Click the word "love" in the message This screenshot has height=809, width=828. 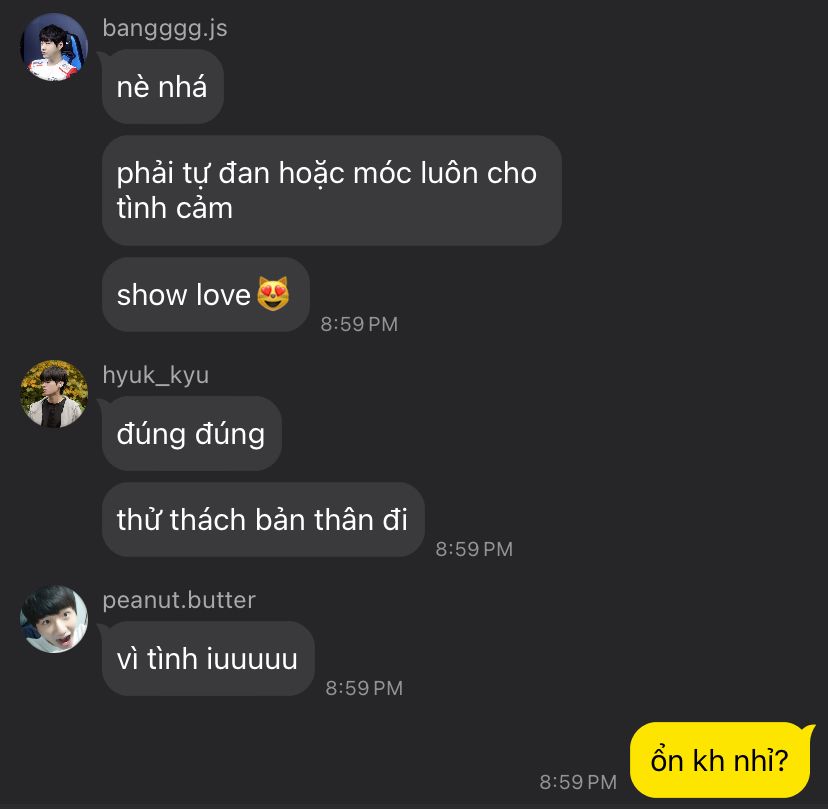223,295
